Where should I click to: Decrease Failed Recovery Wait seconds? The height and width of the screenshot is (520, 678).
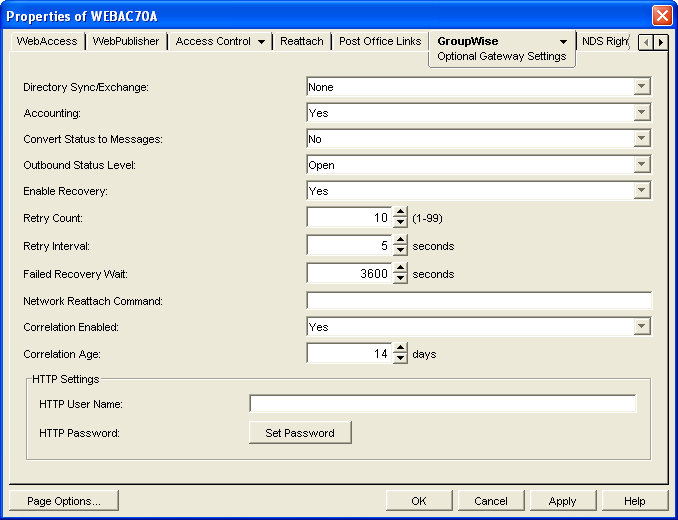click(x=400, y=278)
